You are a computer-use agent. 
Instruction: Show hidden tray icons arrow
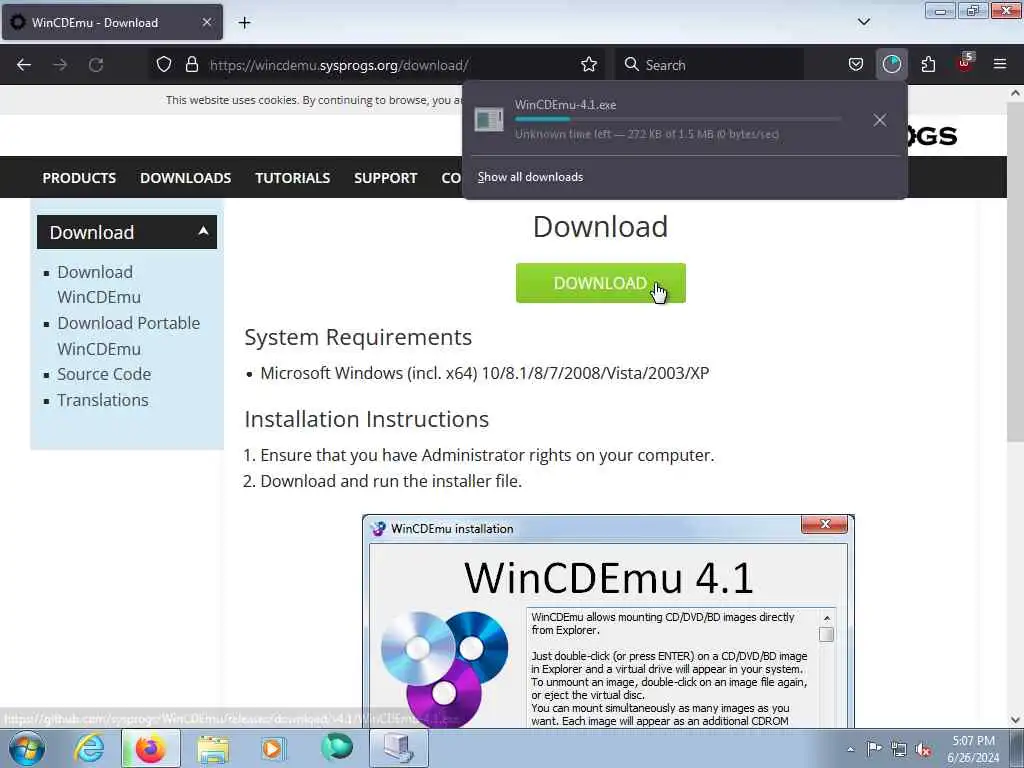[850, 749]
